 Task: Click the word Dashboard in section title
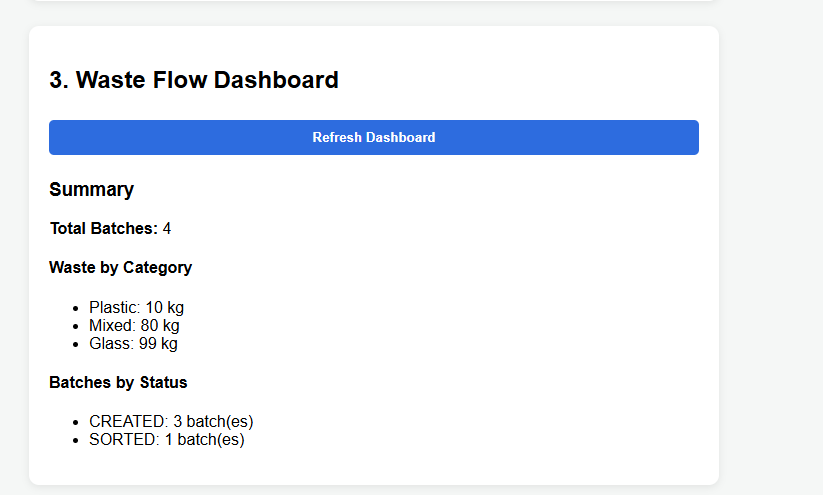pyautogui.click(x=276, y=80)
